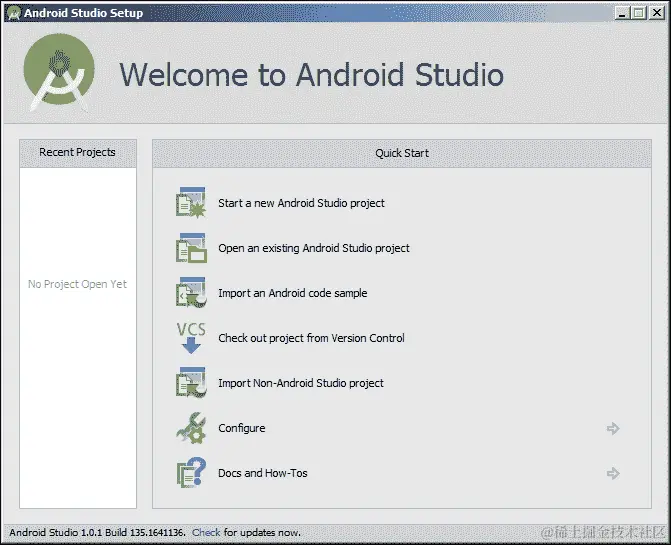The height and width of the screenshot is (545, 671).
Task: Expand Docs and How-Tos submenu arrow
Action: [x=613, y=473]
